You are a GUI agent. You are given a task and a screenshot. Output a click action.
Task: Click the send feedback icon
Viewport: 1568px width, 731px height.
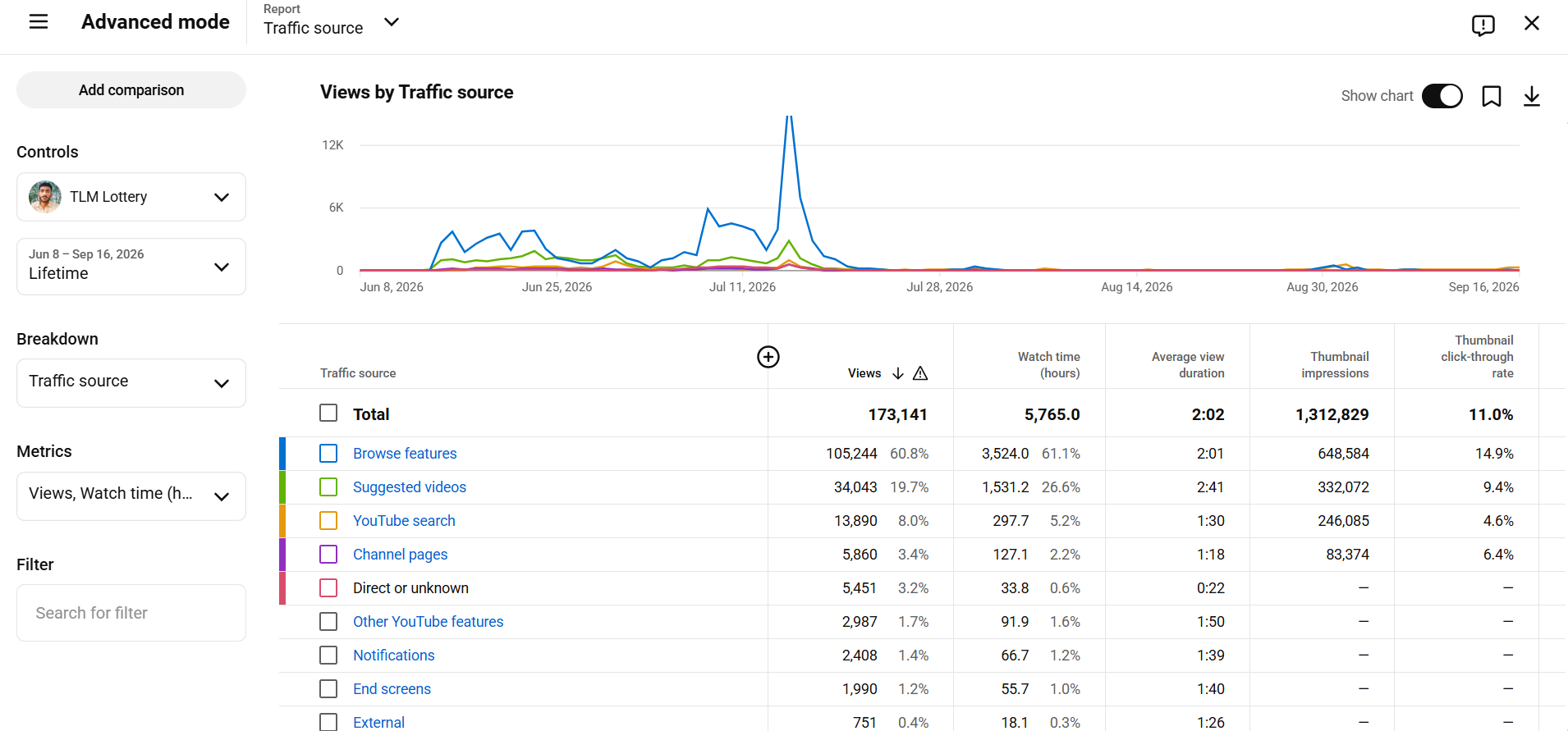pos(1483,25)
